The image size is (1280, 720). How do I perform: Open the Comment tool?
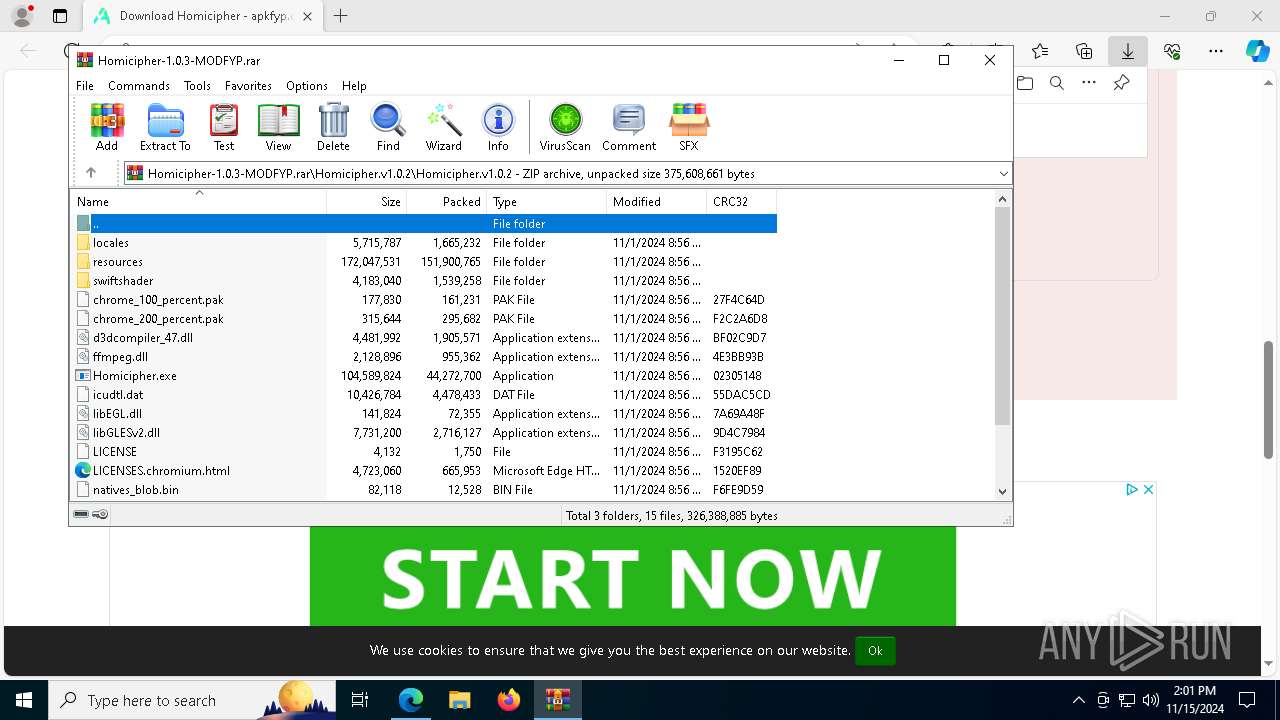(629, 127)
